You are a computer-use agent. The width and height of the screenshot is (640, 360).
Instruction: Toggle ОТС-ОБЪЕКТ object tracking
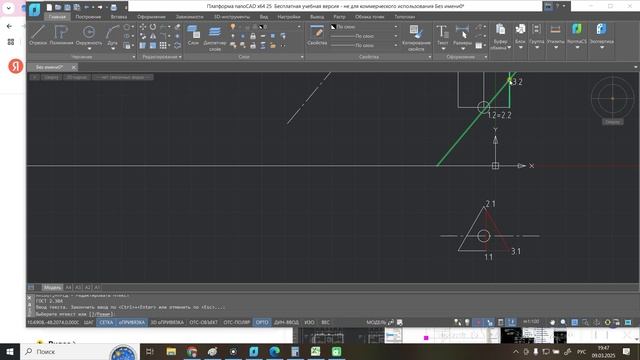tap(203, 322)
